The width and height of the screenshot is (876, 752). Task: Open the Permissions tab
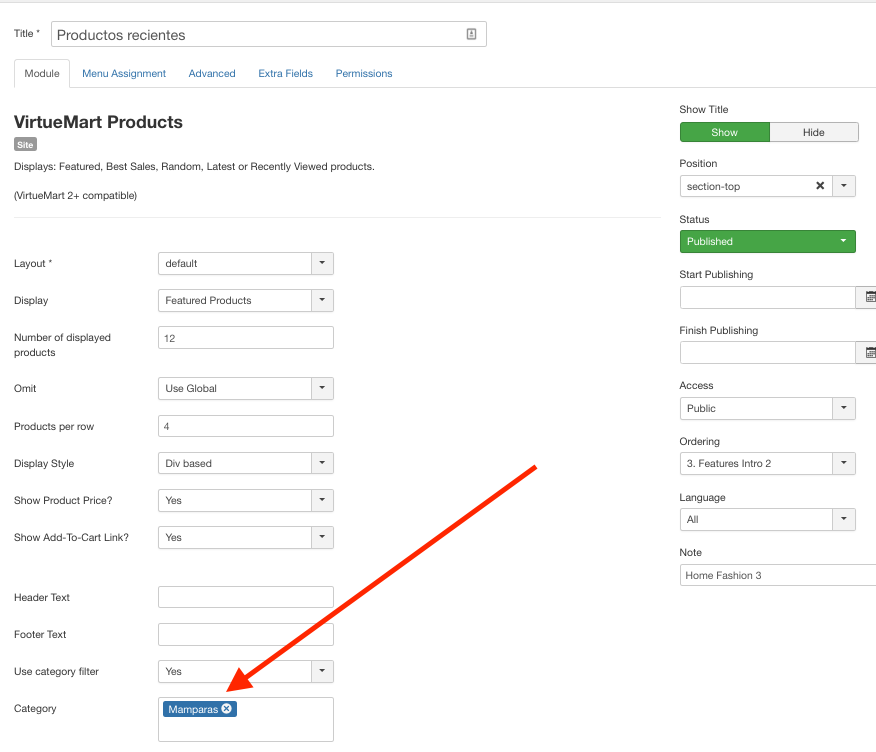tap(364, 73)
